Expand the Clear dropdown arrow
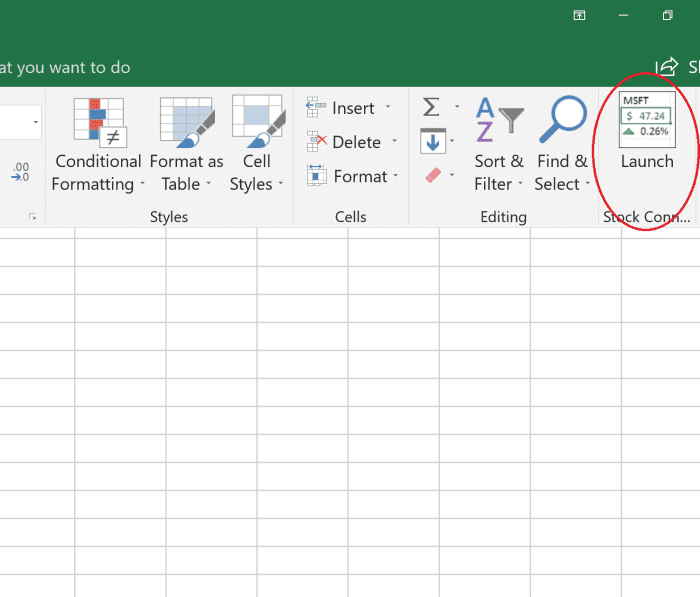Image resolution: width=700 pixels, height=597 pixels. [452, 175]
